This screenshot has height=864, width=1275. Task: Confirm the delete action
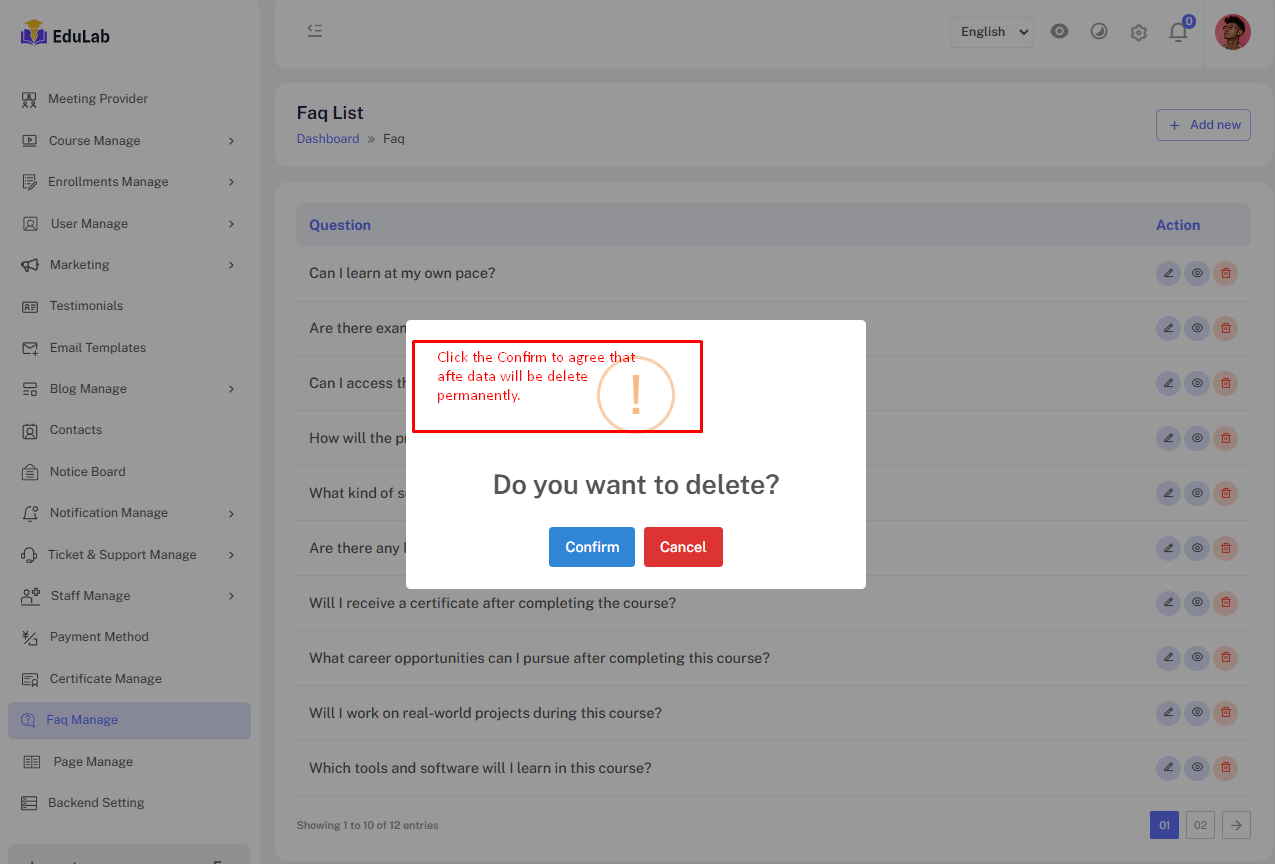(591, 547)
